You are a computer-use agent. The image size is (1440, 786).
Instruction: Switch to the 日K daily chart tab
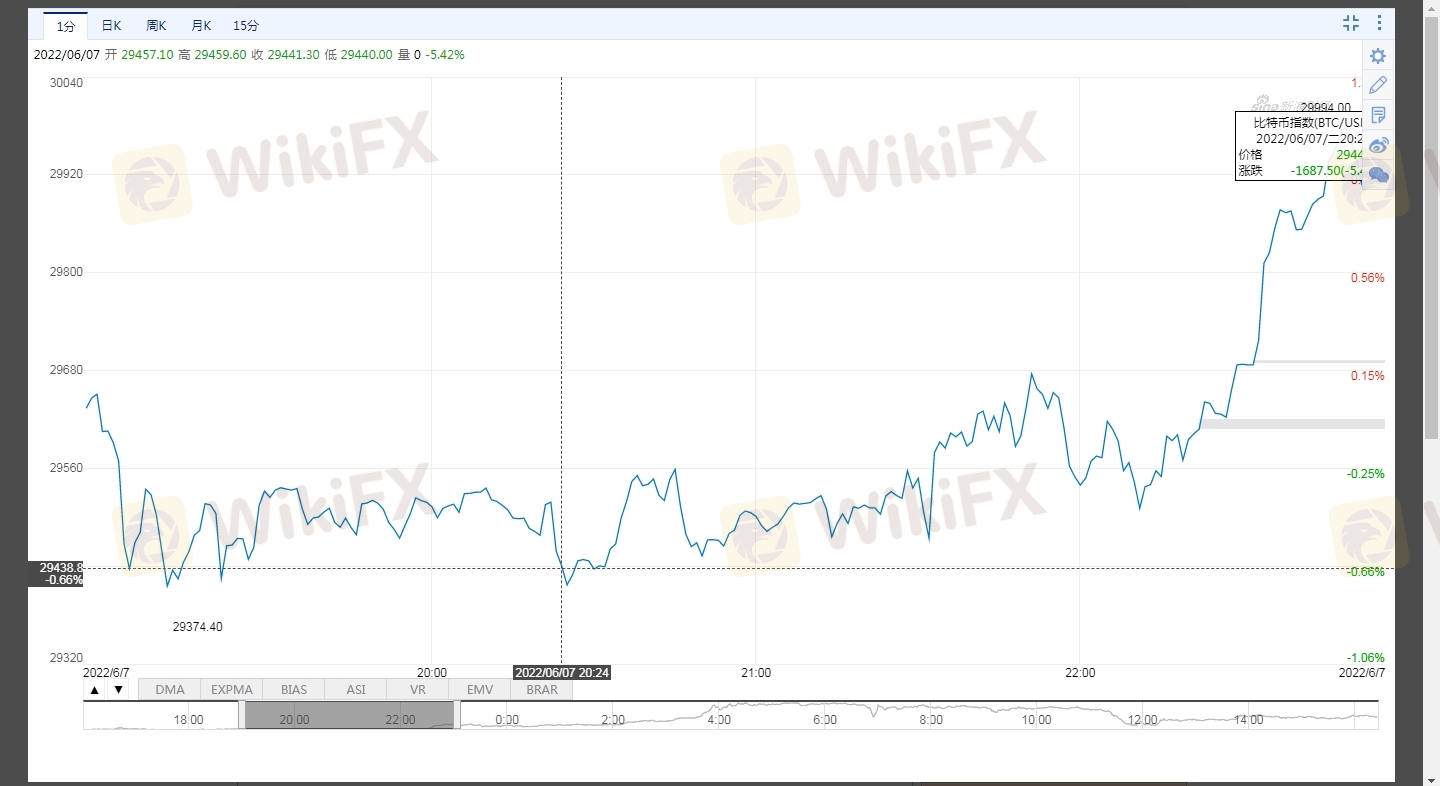click(x=112, y=25)
